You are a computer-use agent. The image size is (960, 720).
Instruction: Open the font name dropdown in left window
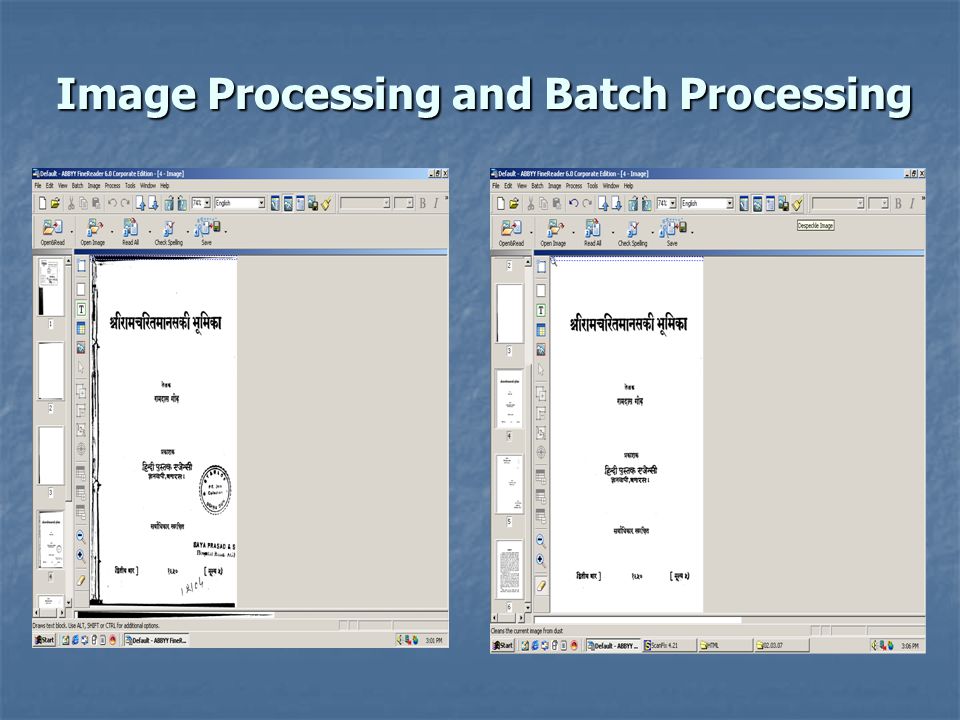(x=386, y=203)
